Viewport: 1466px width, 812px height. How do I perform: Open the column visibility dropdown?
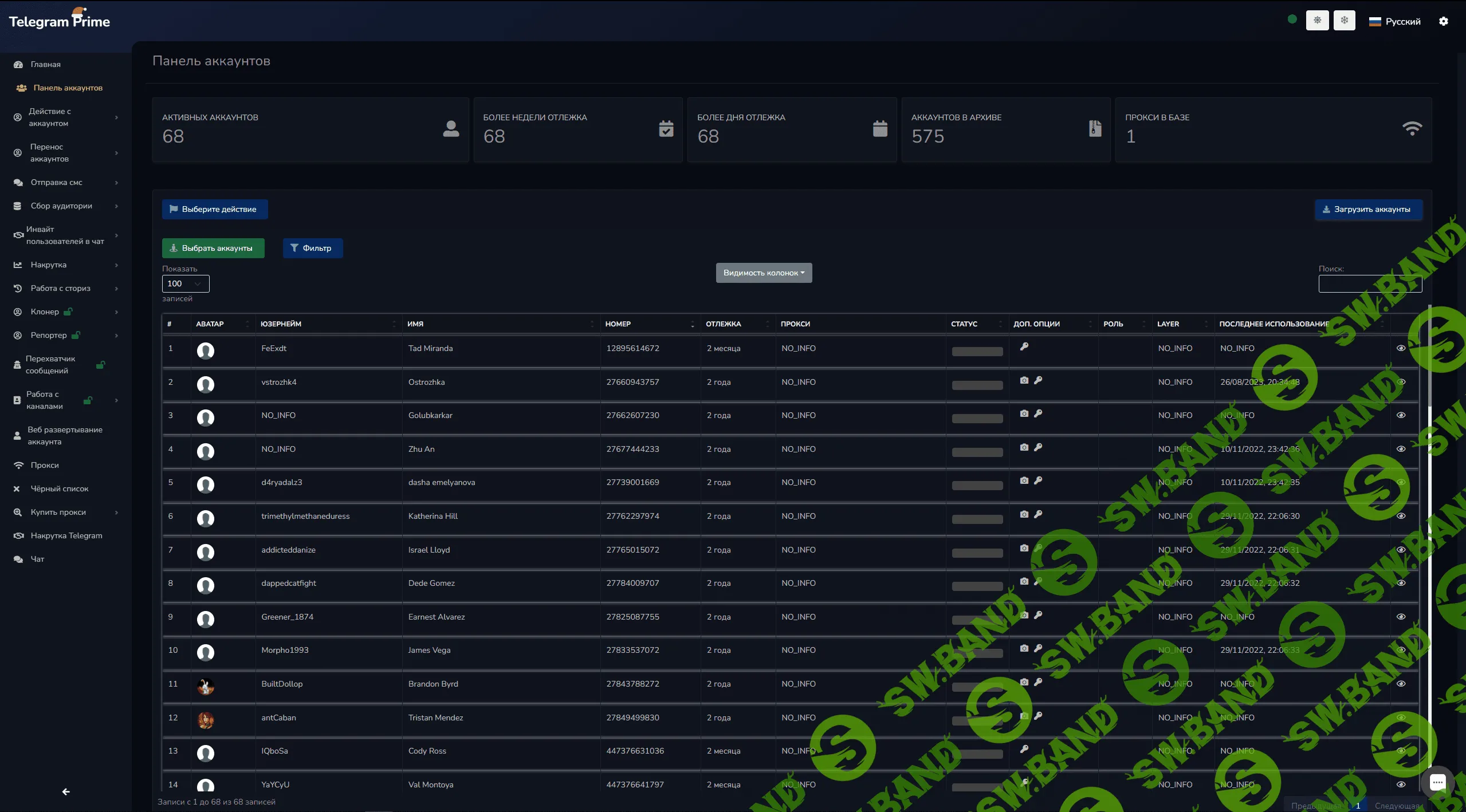tap(764, 273)
